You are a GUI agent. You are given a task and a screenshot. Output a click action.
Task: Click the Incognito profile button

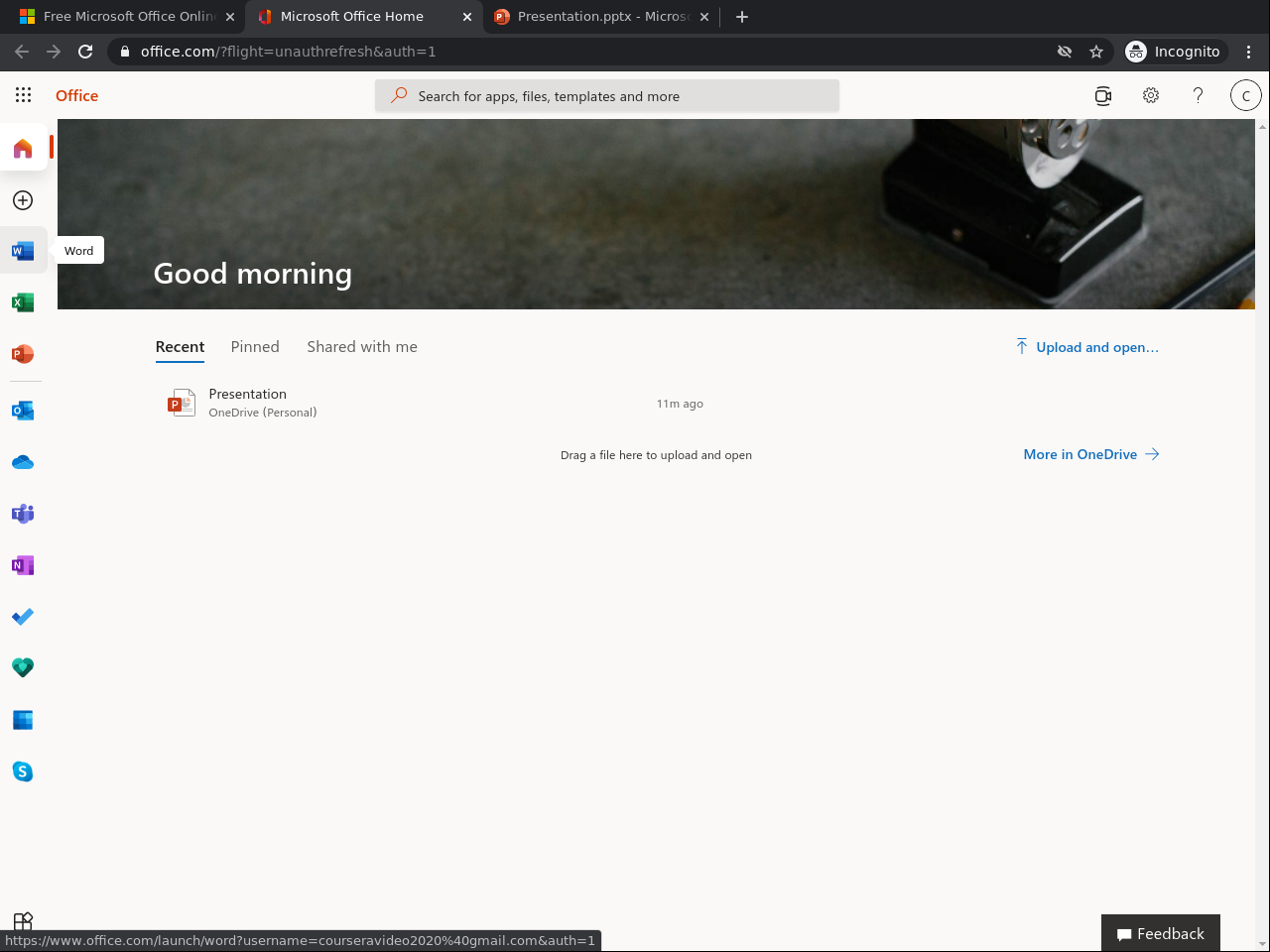pyautogui.click(x=1176, y=52)
